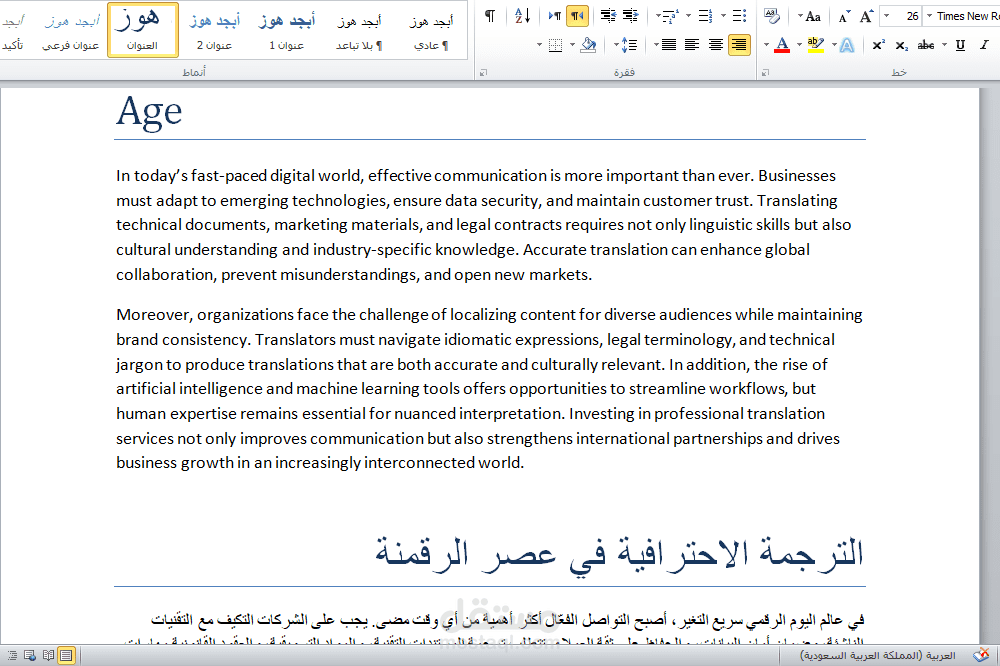Click the borders icon
The width and height of the screenshot is (1000, 666).
(x=555, y=45)
